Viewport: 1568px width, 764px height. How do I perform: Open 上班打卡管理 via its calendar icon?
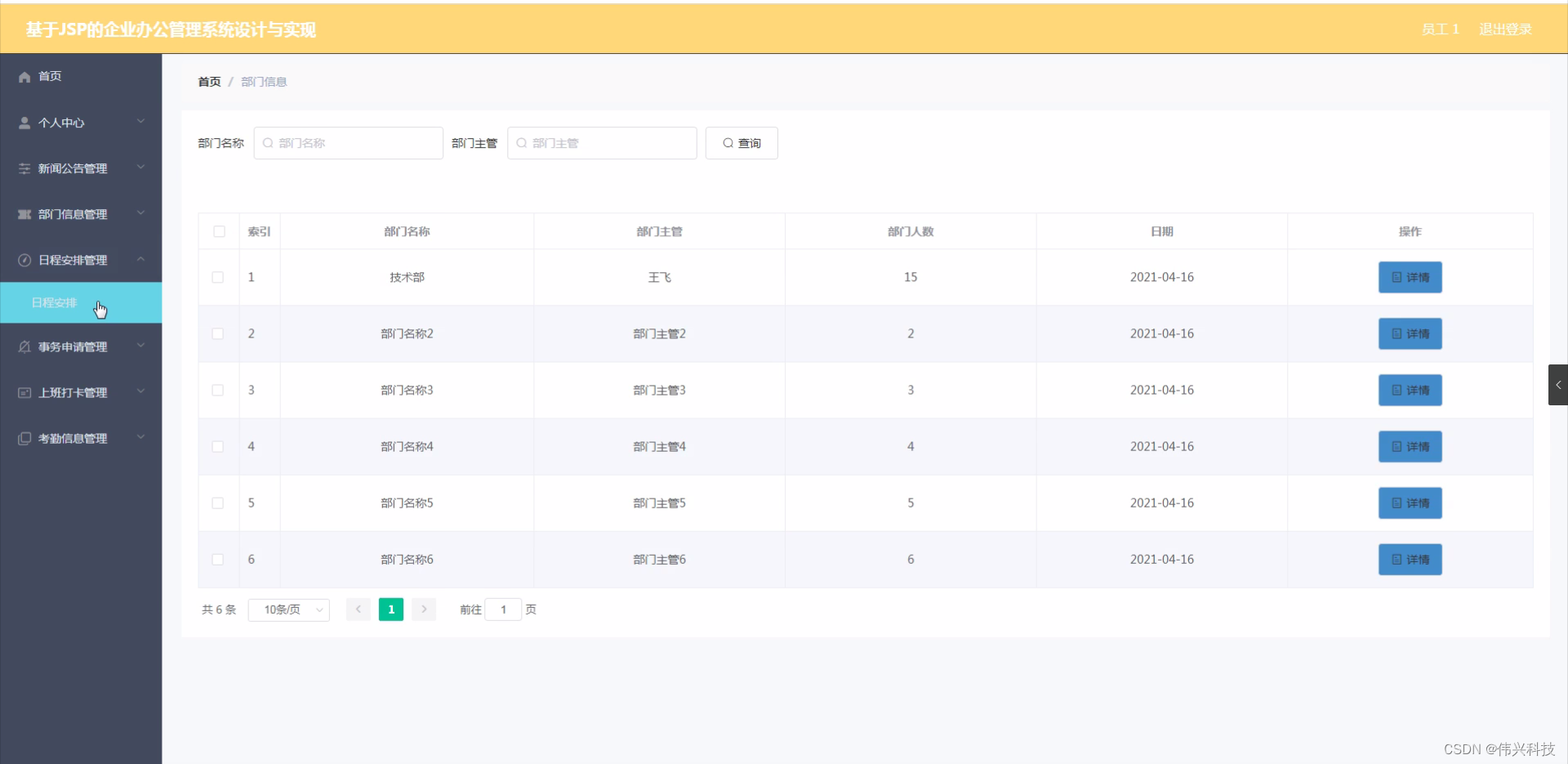(23, 392)
